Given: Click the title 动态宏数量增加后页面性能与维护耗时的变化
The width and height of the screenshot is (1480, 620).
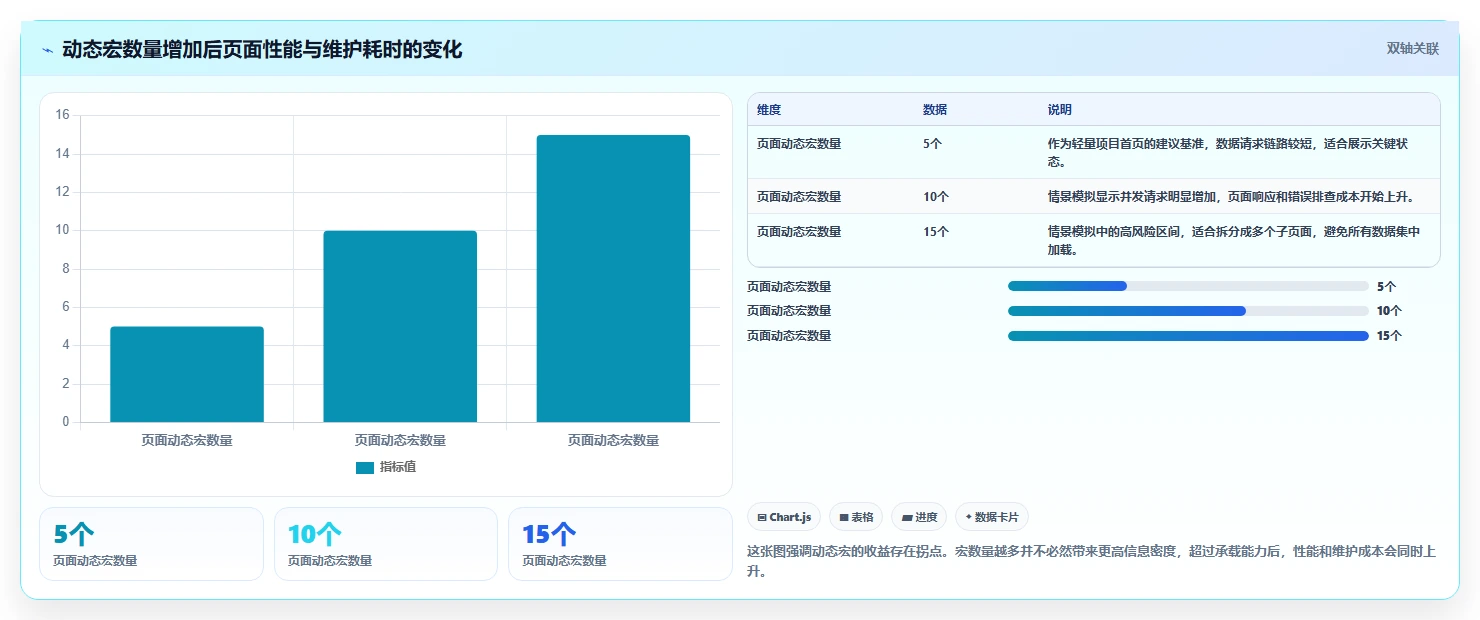Looking at the screenshot, I should (x=262, y=50).
